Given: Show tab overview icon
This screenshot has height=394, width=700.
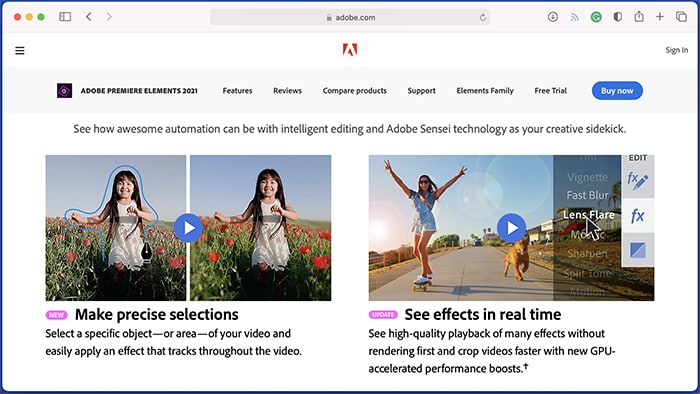Looking at the screenshot, I should point(681,17).
